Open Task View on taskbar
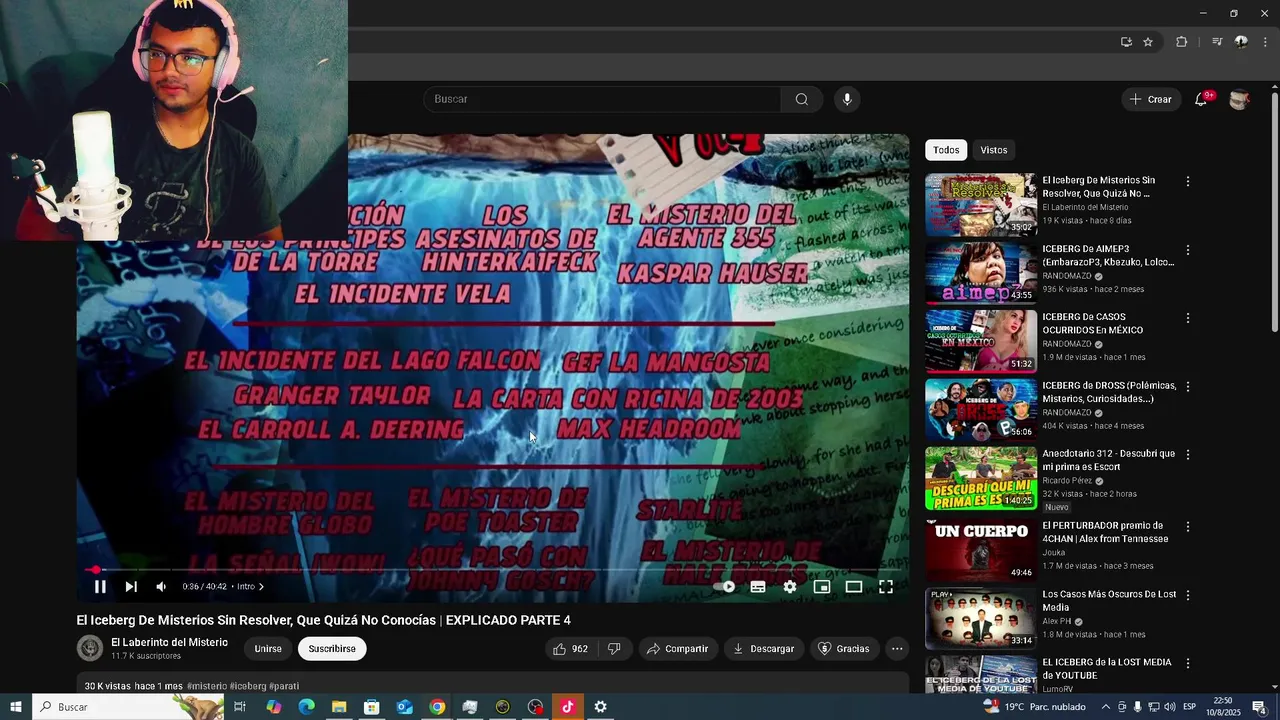The height and width of the screenshot is (720, 1280). coord(240,707)
